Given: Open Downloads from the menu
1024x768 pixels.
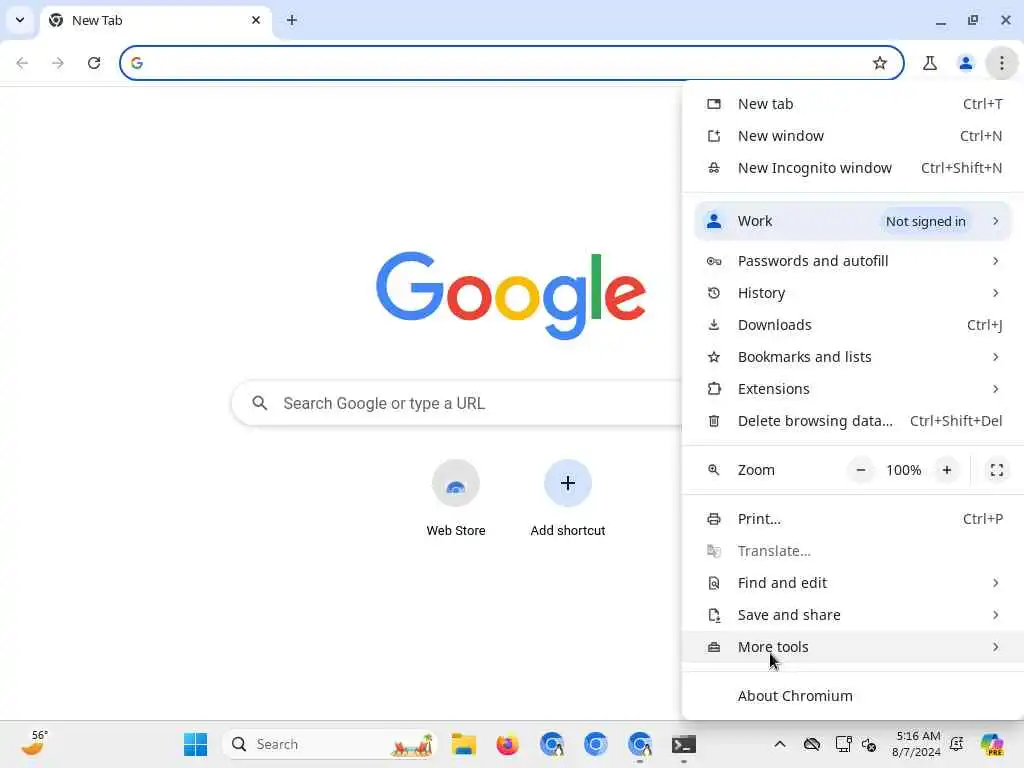Looking at the screenshot, I should point(853,325).
